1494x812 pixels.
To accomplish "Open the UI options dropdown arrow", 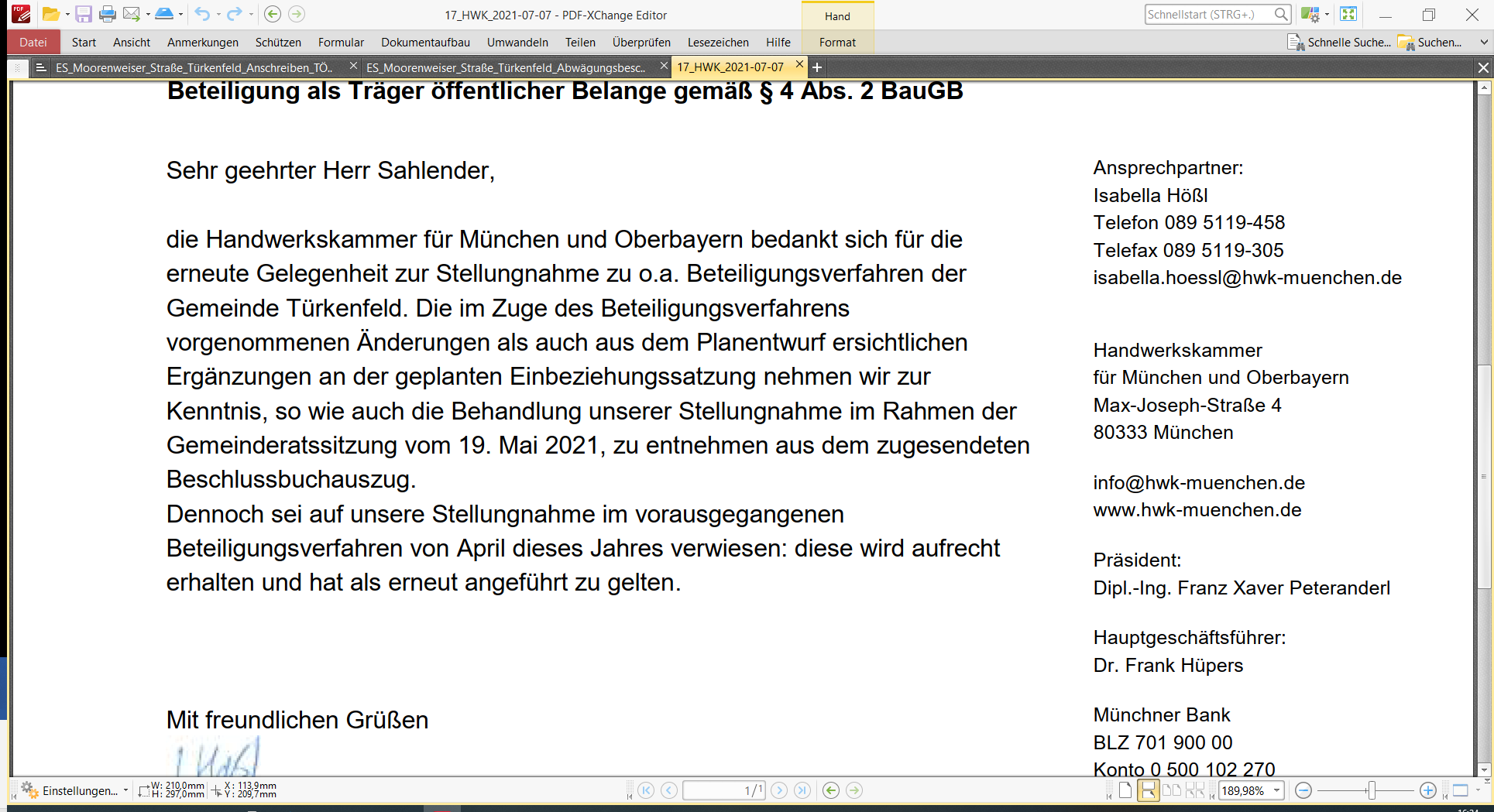I will coord(1327,15).
